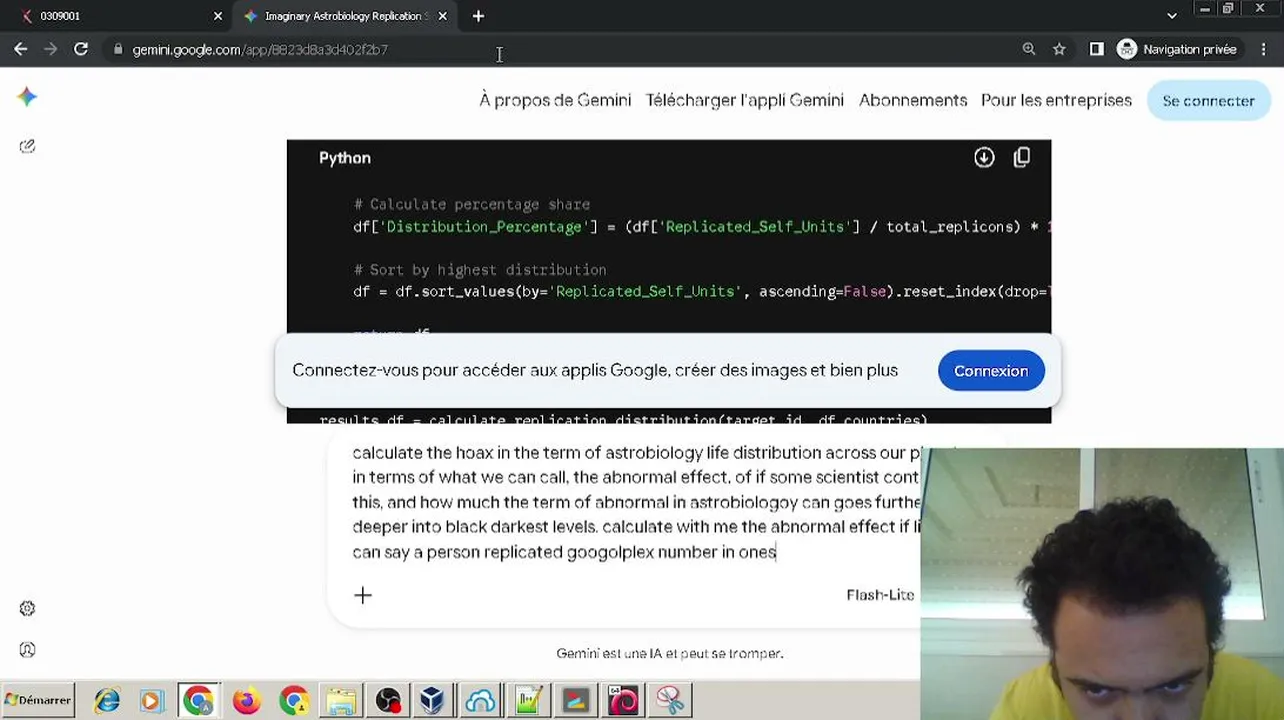Open the À propos de Gemini link
The width and height of the screenshot is (1284, 720).
tap(555, 100)
